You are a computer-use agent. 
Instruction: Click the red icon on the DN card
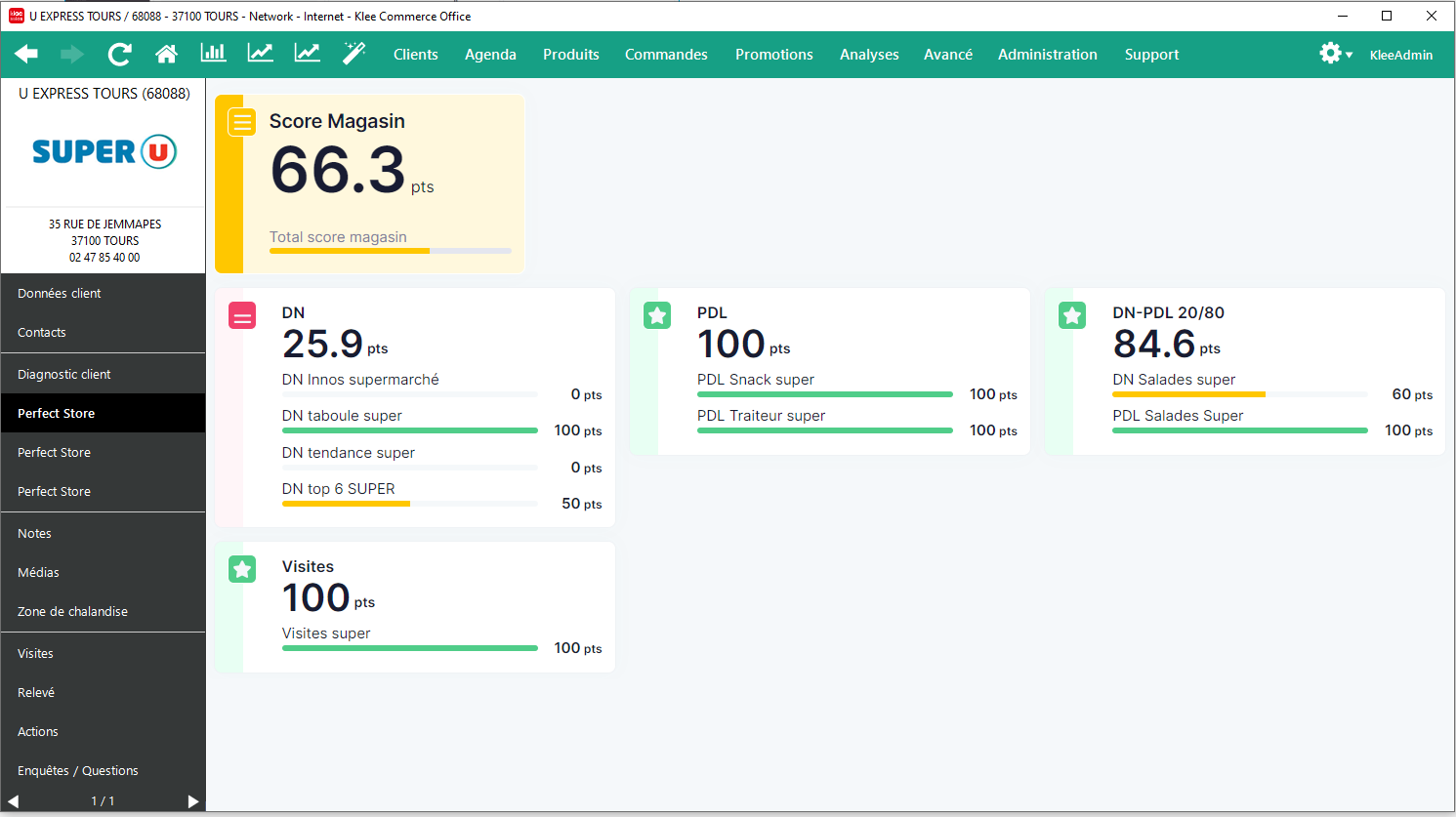242,316
